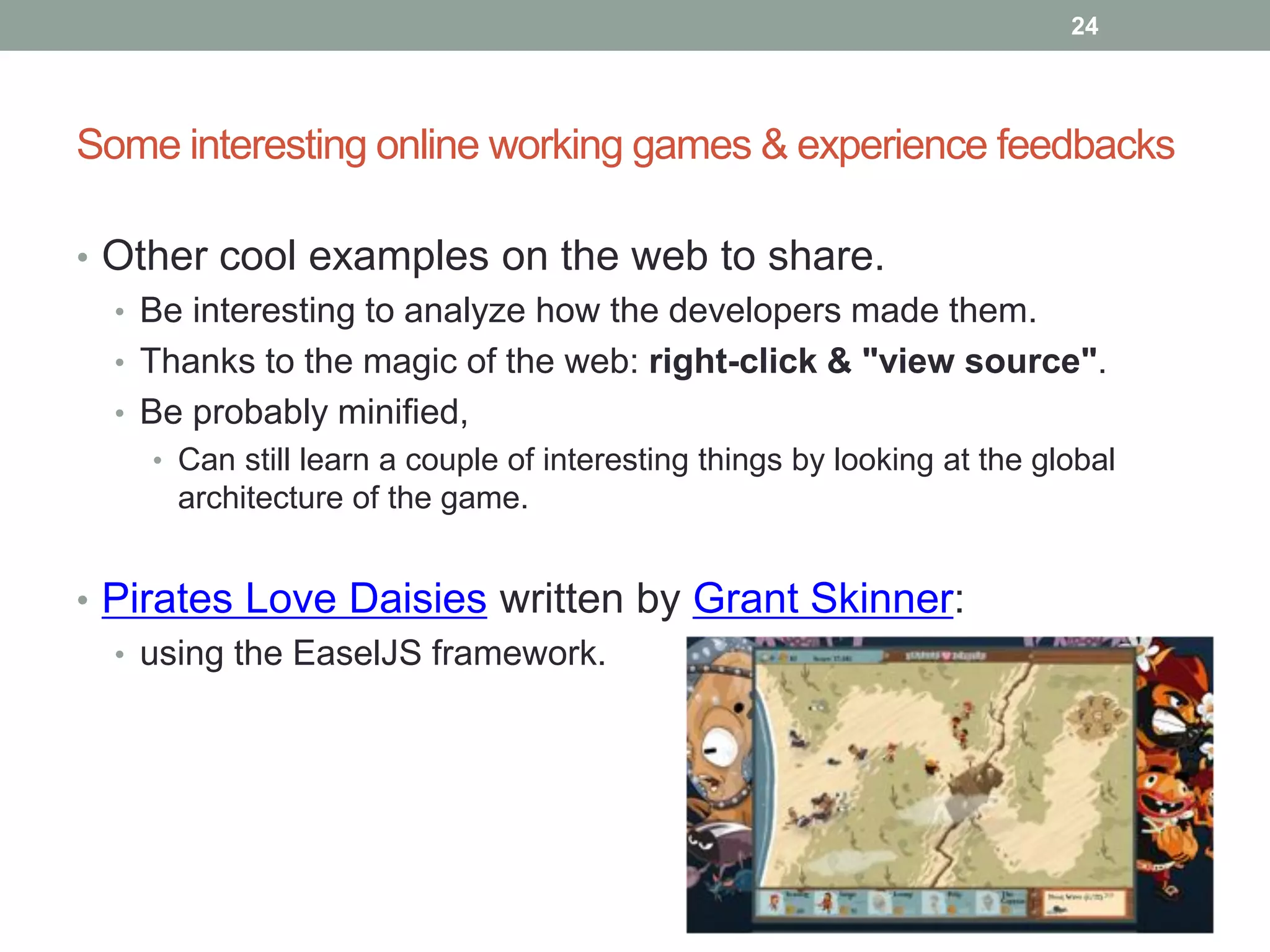1270x952 pixels.
Task: Select The Captain unit portrait in game toolbar
Action: tap(987, 902)
